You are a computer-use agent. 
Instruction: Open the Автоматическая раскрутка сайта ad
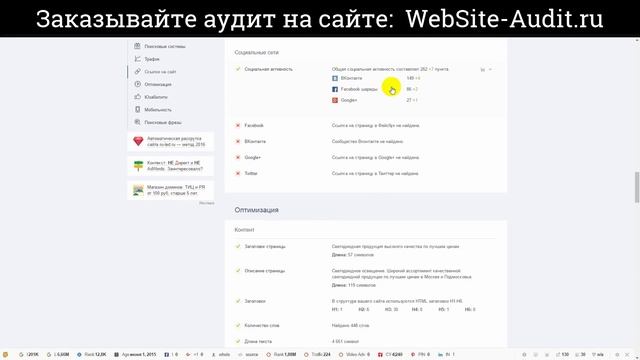pyautogui.click(x=171, y=142)
